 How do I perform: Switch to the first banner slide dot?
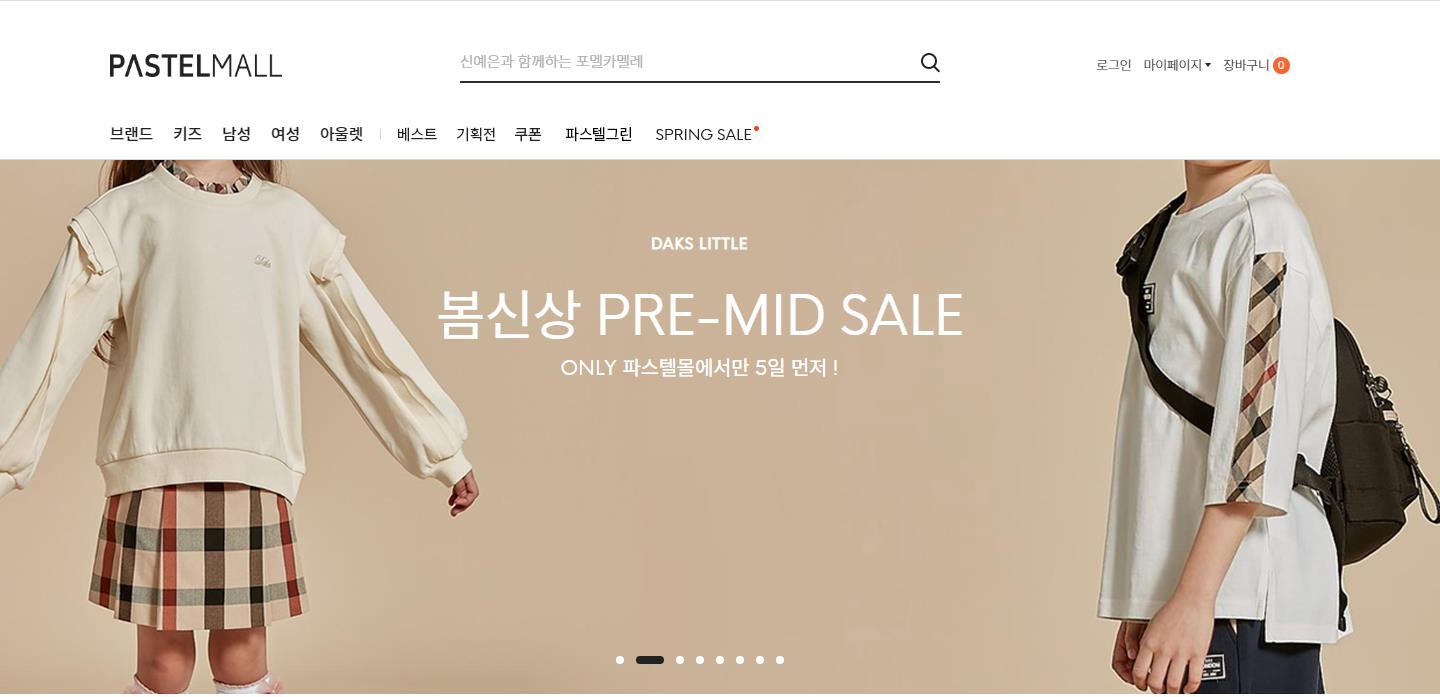point(620,660)
